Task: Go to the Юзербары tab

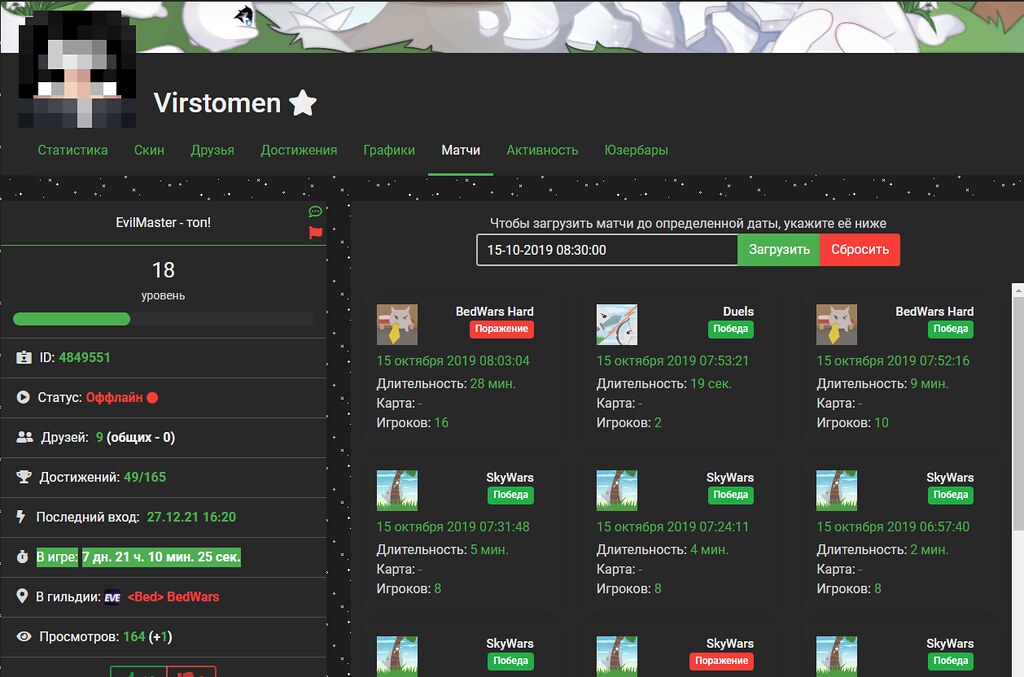Action: pos(636,150)
